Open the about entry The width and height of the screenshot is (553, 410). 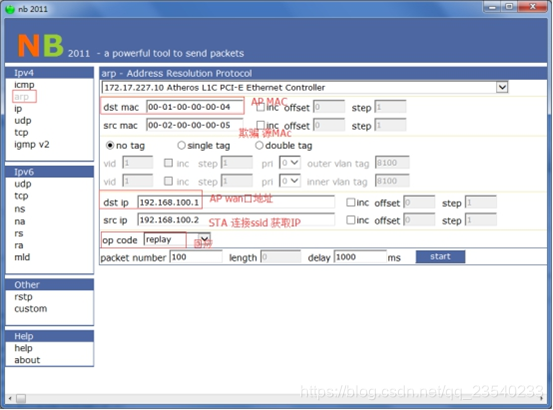pyautogui.click(x=27, y=360)
